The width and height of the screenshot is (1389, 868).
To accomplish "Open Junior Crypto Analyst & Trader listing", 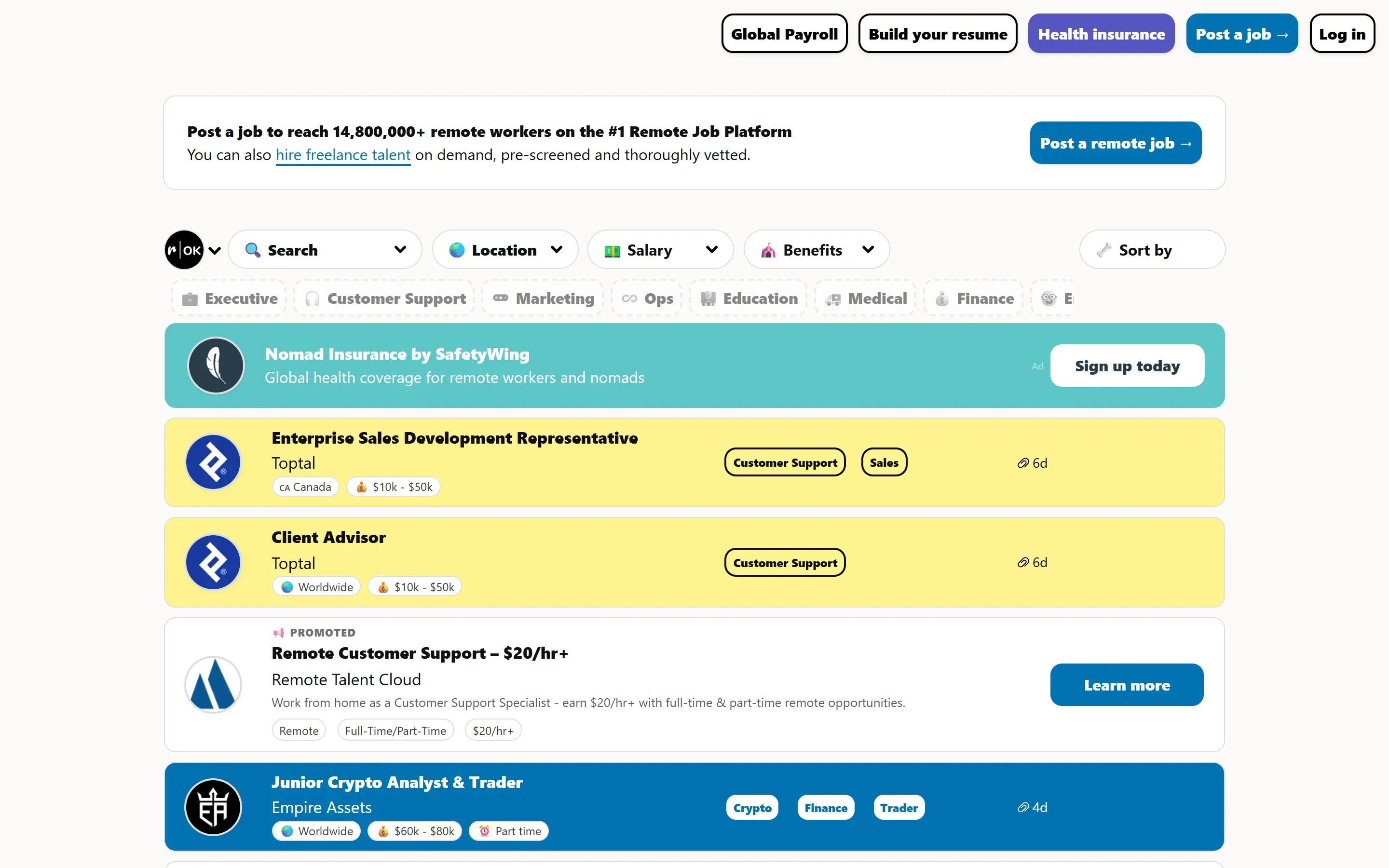I will 396,783.
